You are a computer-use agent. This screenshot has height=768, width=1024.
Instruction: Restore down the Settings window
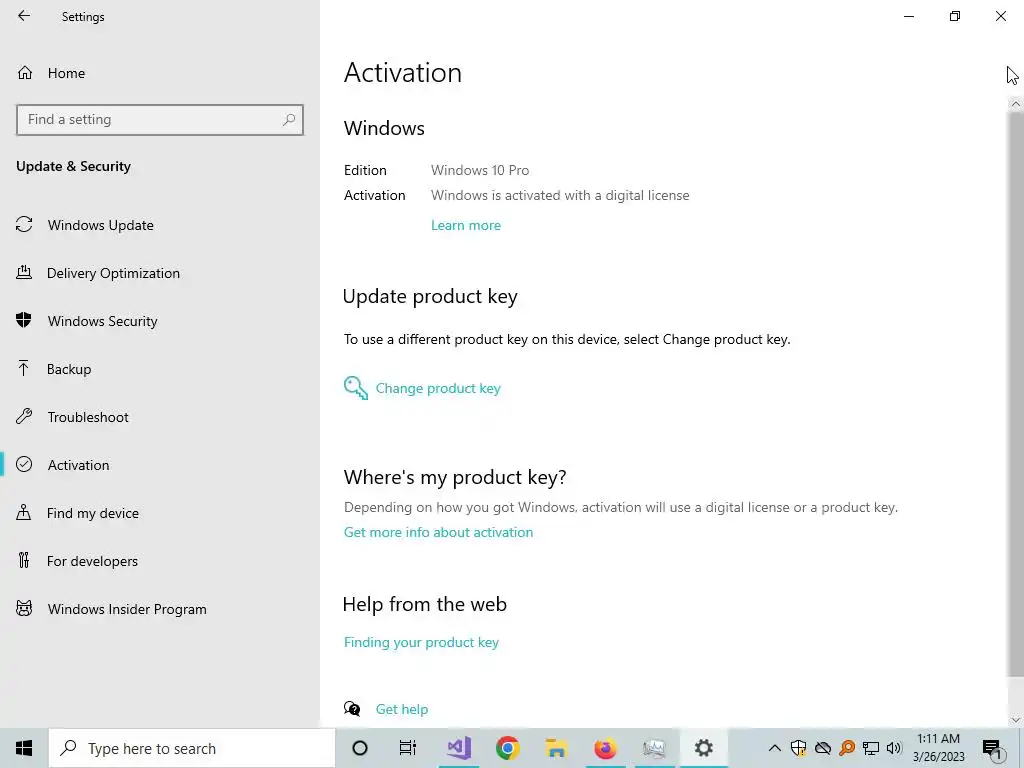(x=955, y=16)
